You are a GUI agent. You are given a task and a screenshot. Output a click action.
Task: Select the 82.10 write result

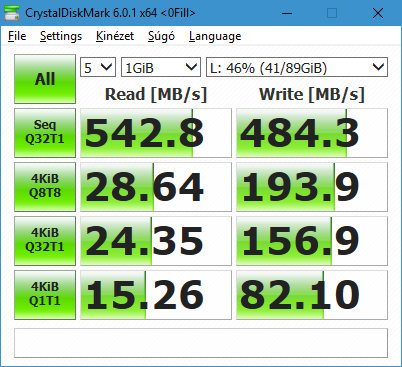point(312,295)
